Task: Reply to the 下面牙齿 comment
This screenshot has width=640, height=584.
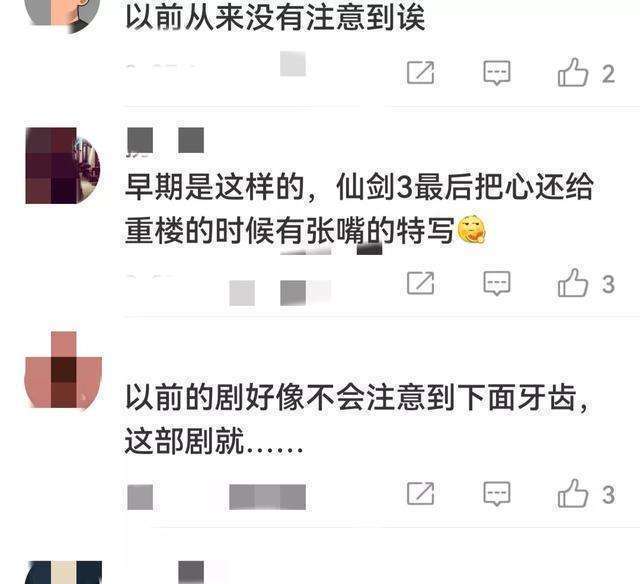Action: coord(497,493)
